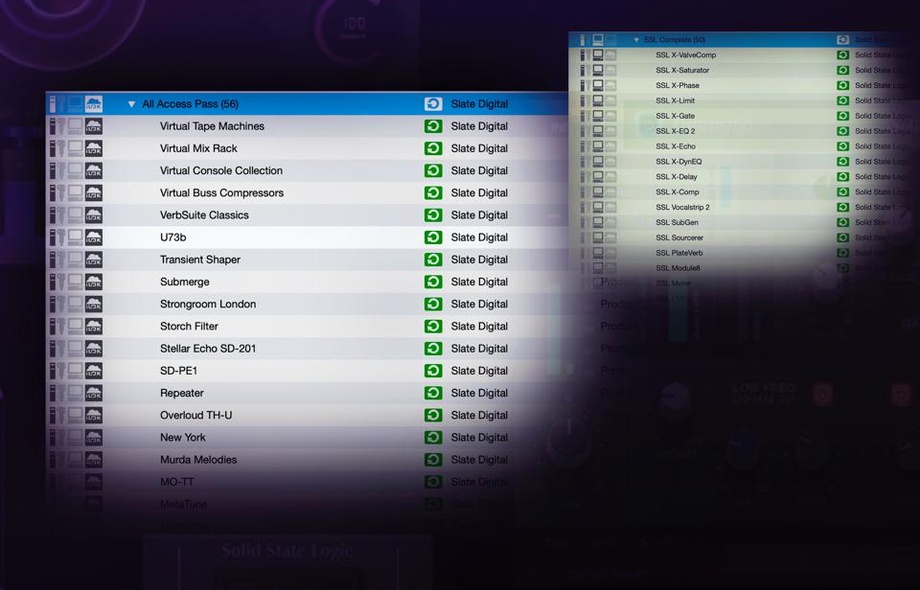Click Slate Digital publisher in Murda Melodies row
Image resolution: width=920 pixels, height=590 pixels.
(x=479, y=460)
